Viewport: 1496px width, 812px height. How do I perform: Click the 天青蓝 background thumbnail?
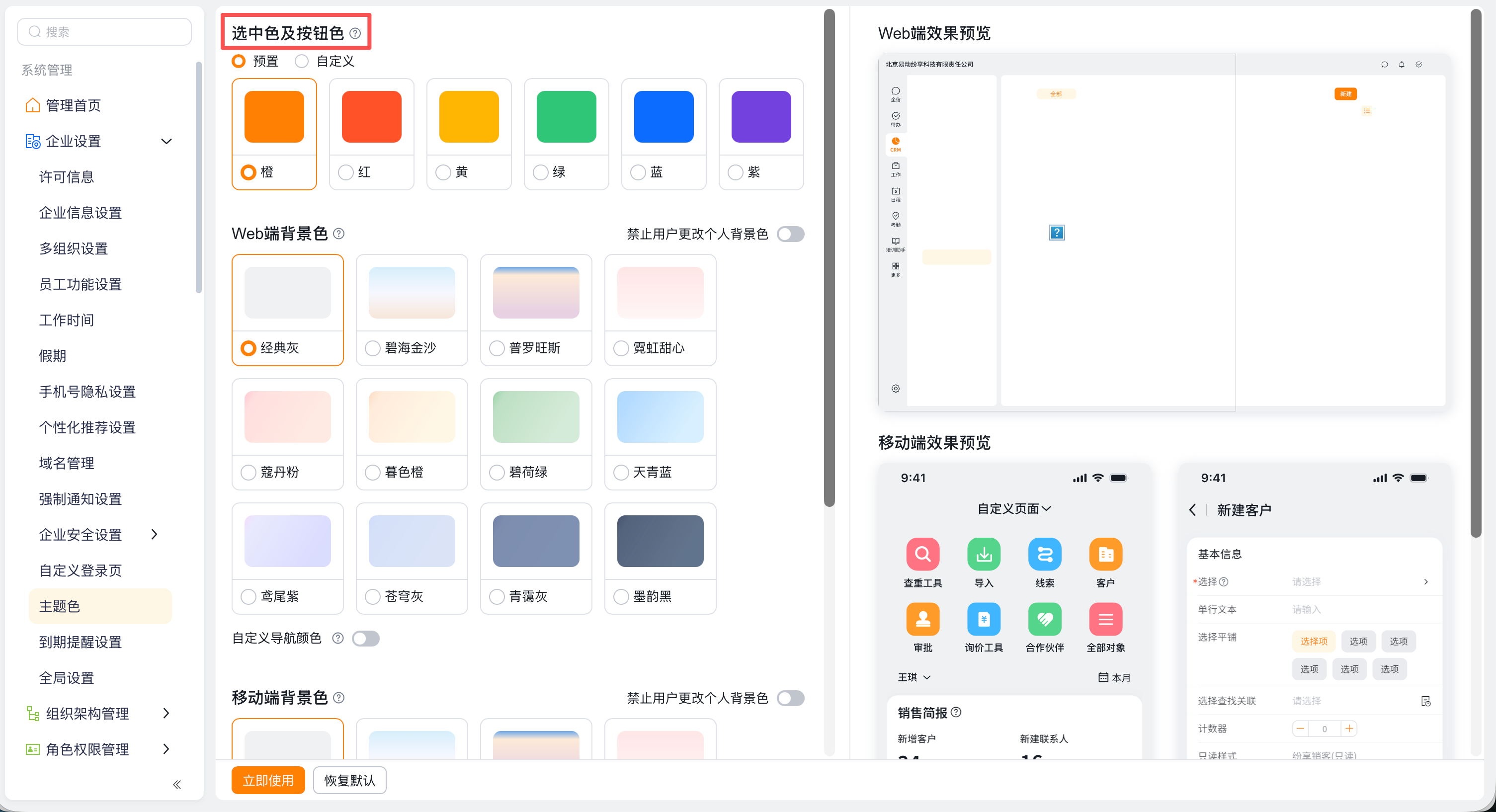[x=660, y=417]
